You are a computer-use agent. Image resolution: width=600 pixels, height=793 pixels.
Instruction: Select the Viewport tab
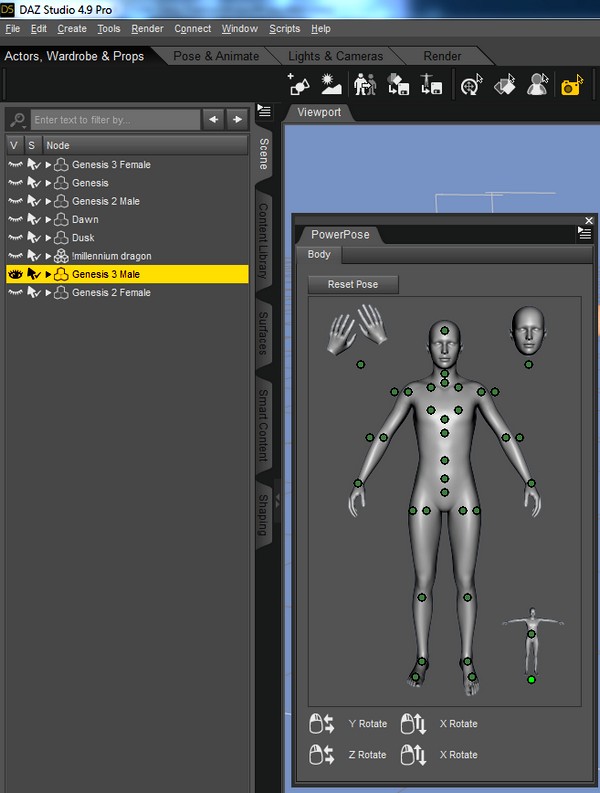coord(319,112)
